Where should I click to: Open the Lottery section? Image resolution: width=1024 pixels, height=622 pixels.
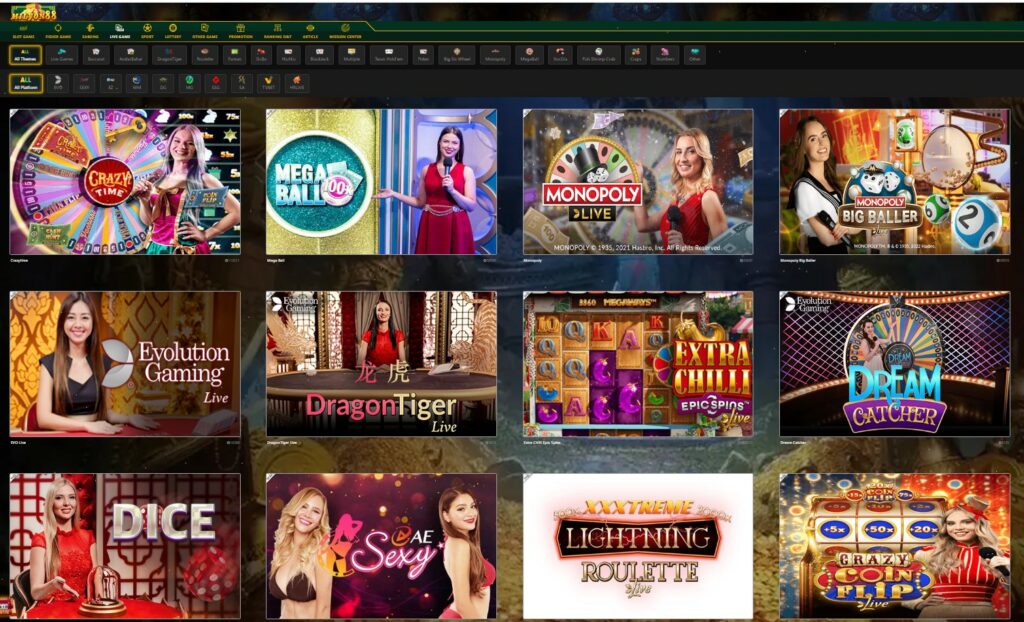pyautogui.click(x=173, y=31)
